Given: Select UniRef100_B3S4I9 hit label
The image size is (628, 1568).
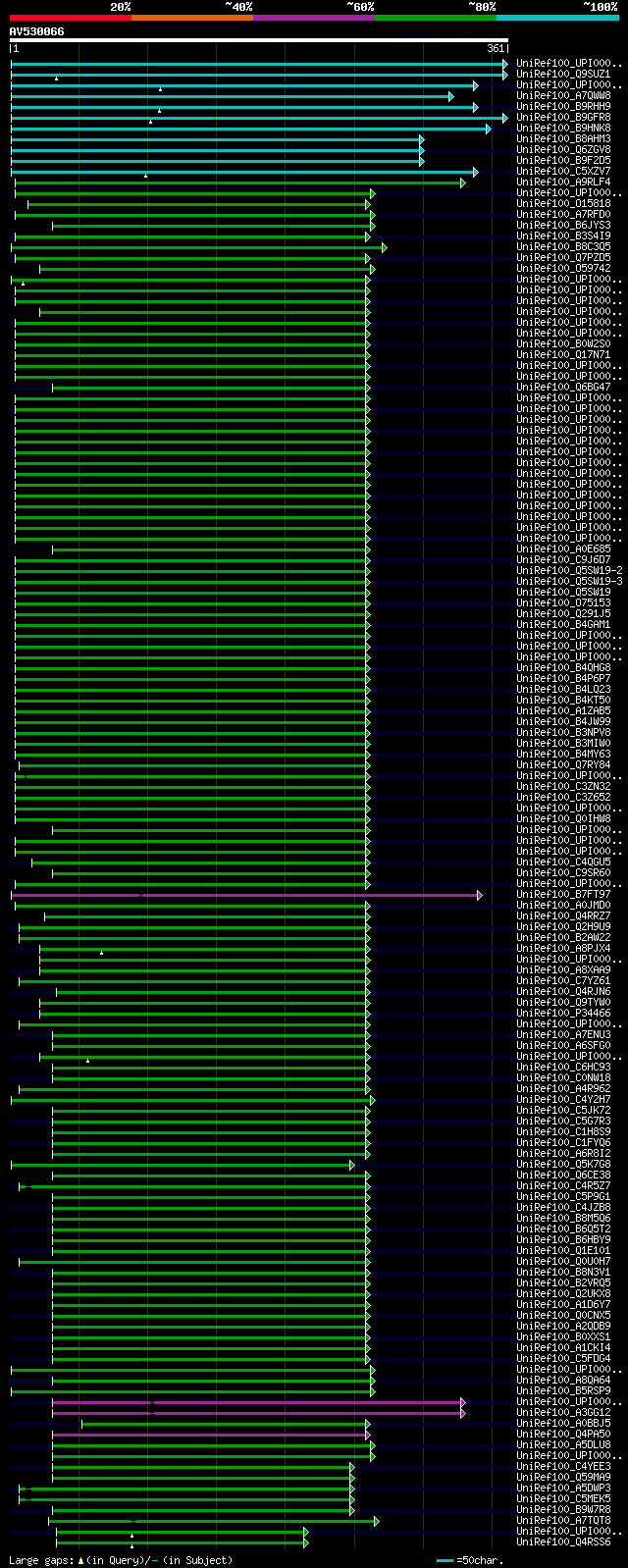Looking at the screenshot, I should [x=563, y=235].
